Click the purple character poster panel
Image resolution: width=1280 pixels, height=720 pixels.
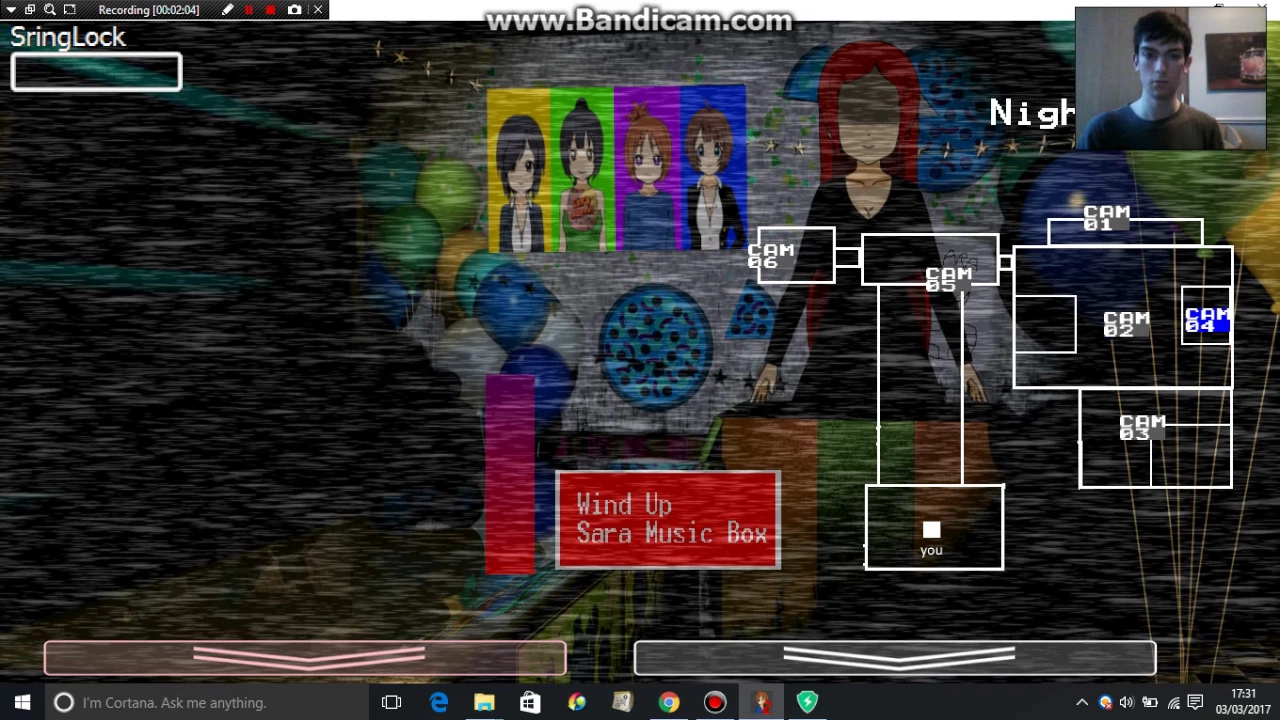647,168
